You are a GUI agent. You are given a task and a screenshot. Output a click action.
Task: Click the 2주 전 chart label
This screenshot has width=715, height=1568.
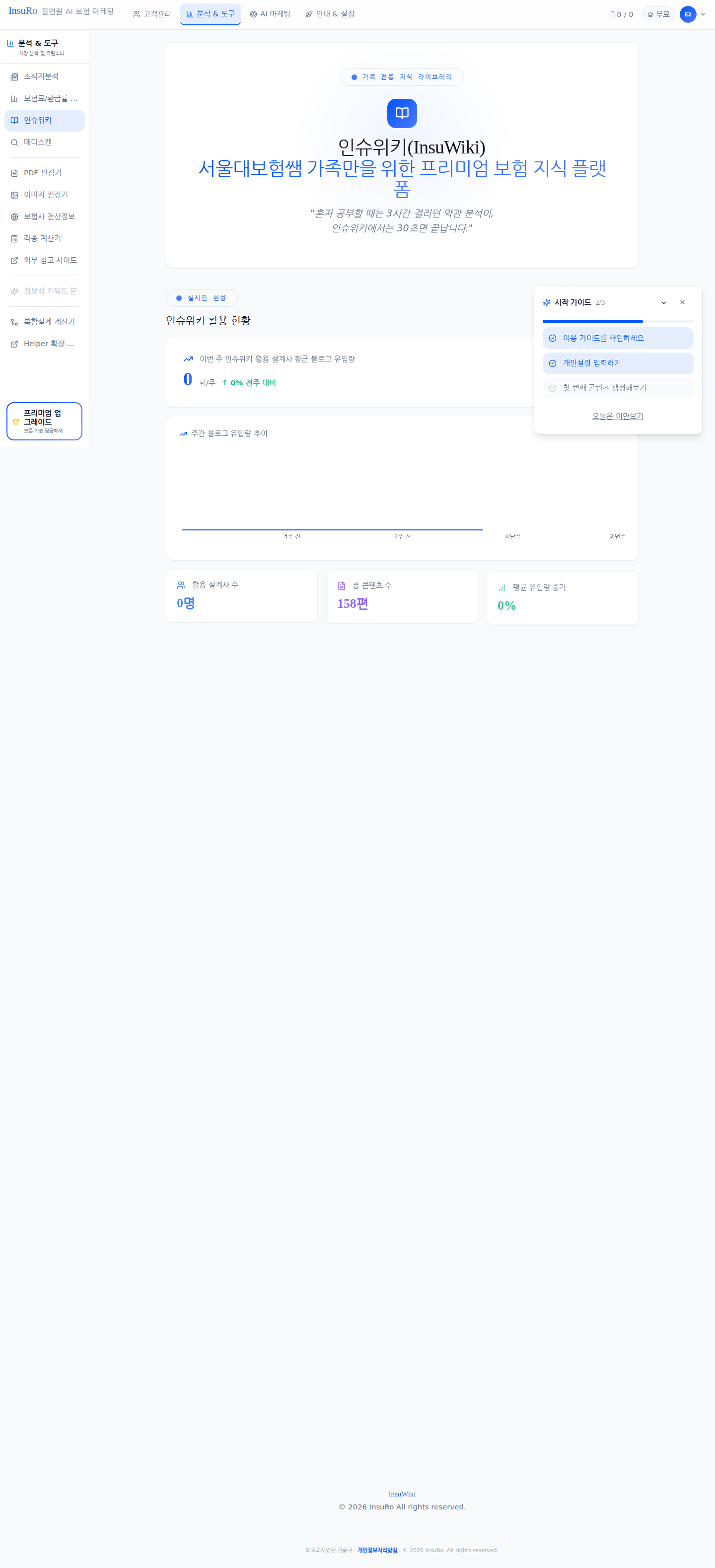point(402,536)
